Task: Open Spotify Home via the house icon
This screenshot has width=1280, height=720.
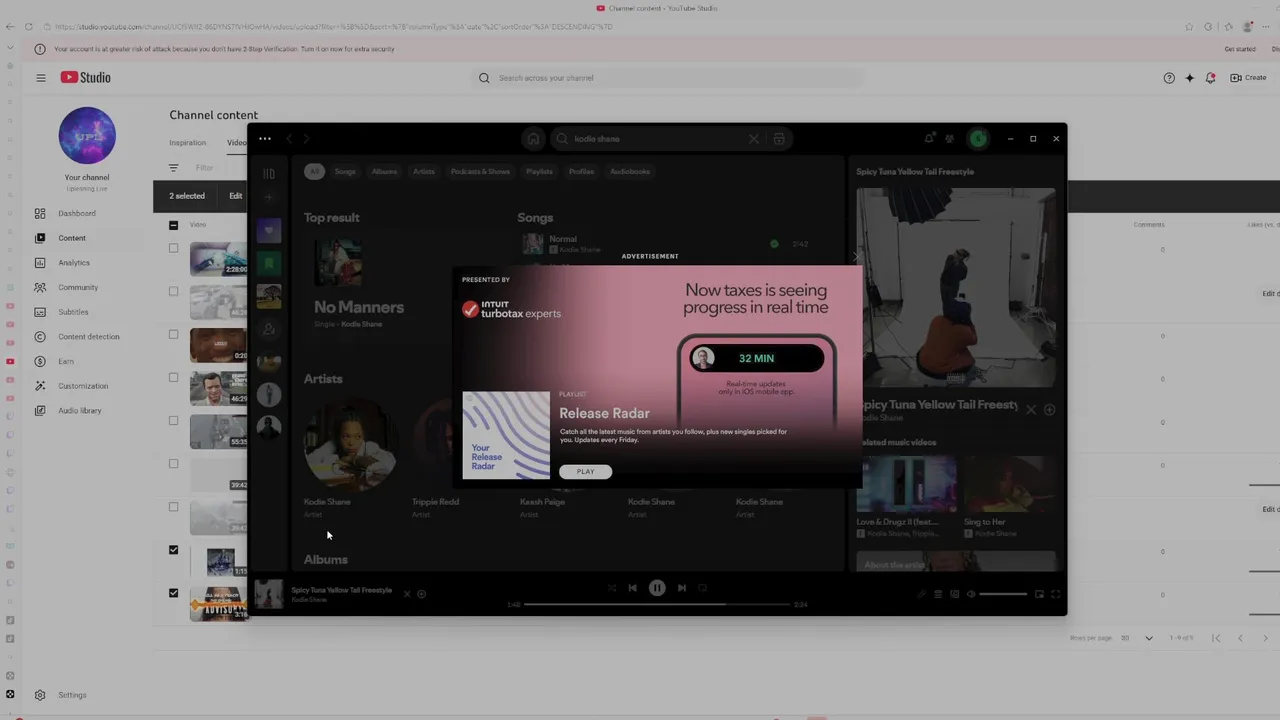Action: pos(533,139)
